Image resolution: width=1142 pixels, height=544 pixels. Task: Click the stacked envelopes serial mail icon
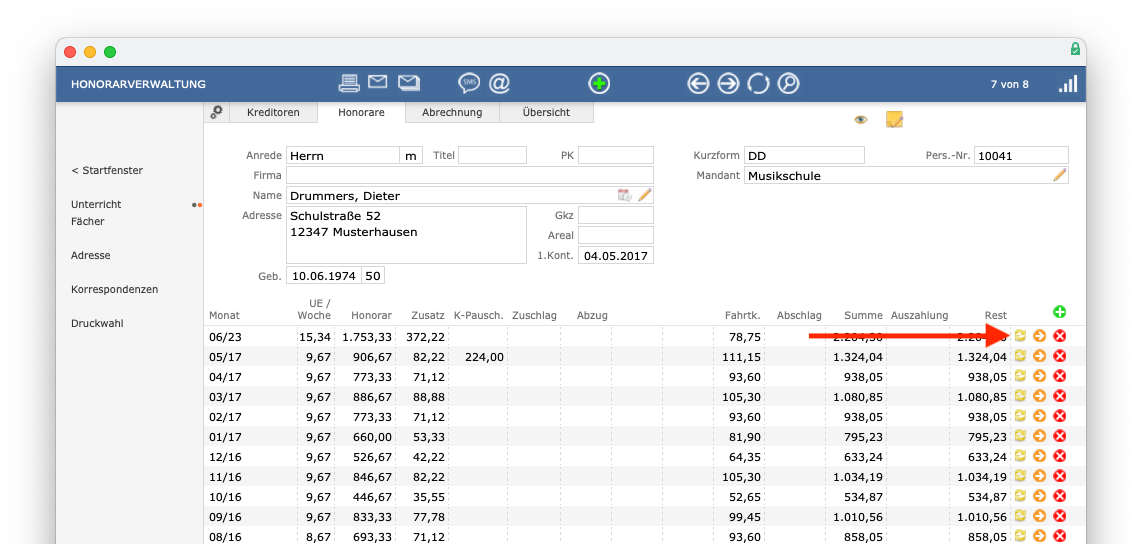coord(409,83)
